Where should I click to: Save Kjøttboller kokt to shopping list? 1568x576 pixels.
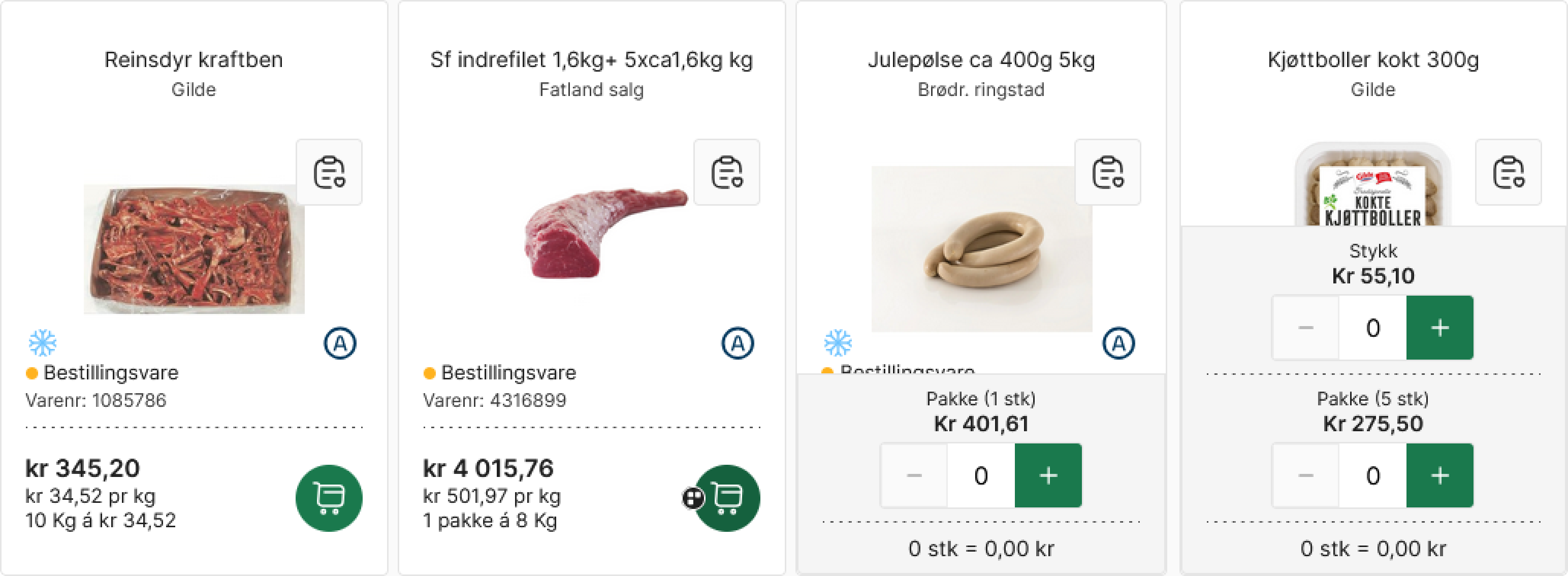pyautogui.click(x=1508, y=172)
